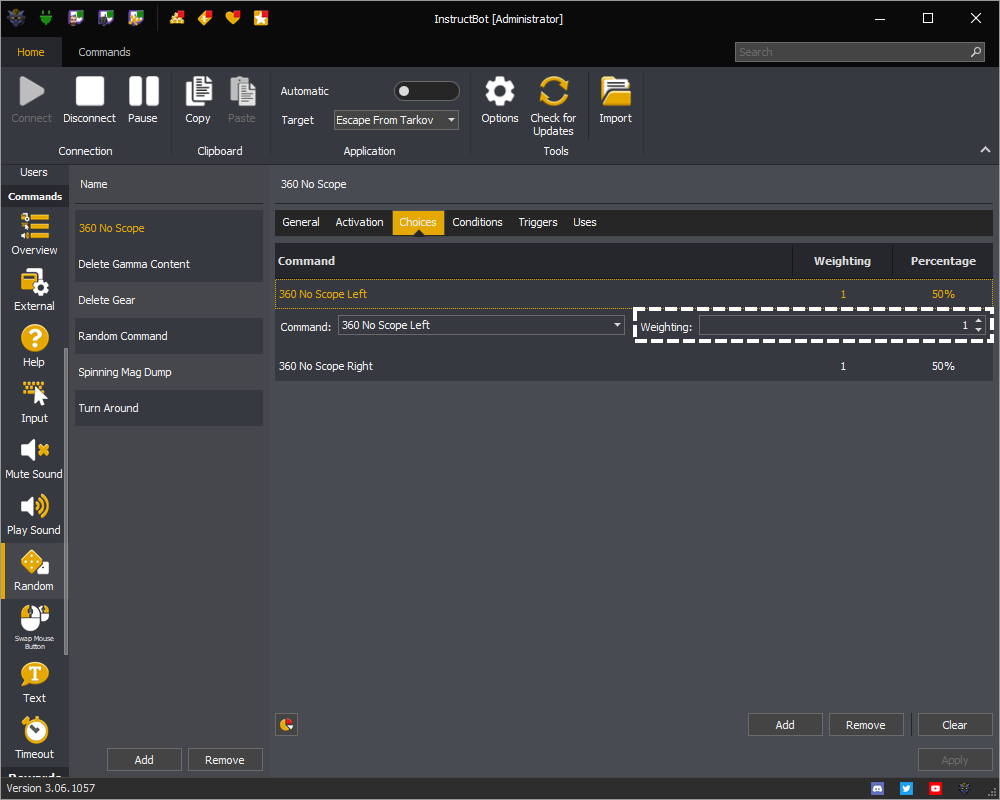Screen dimensions: 1000x800
Task: Open External commands in the sidebar
Action: (x=34, y=290)
